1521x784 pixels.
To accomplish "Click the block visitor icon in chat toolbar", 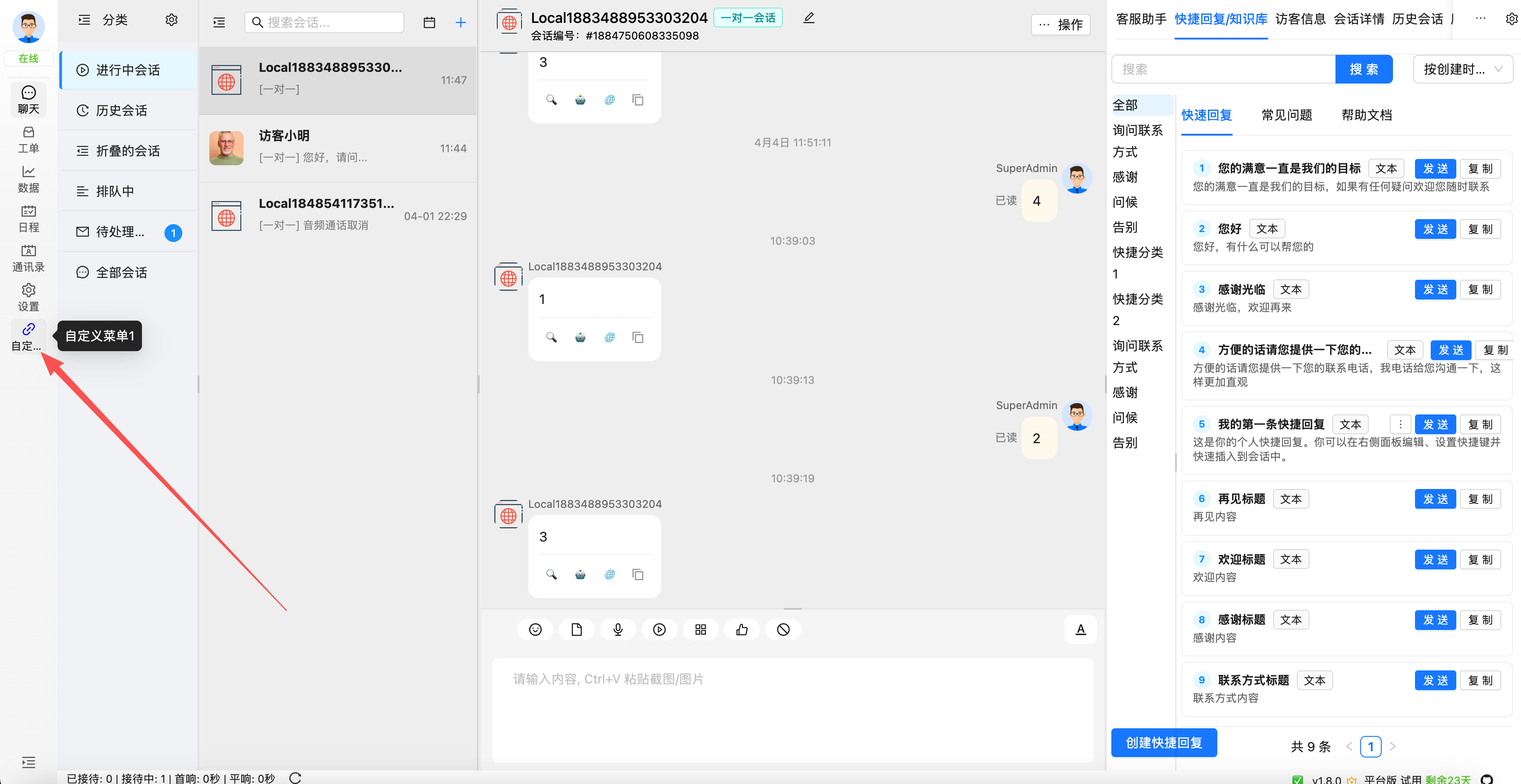I will click(783, 630).
